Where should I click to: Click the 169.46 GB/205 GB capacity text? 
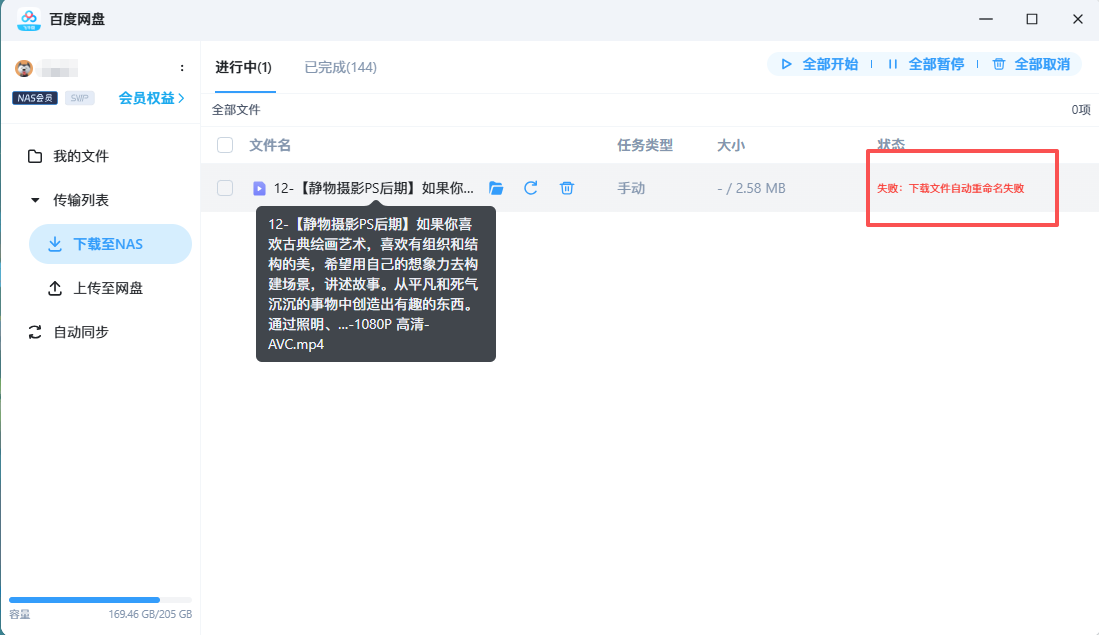pyautogui.click(x=150, y=614)
